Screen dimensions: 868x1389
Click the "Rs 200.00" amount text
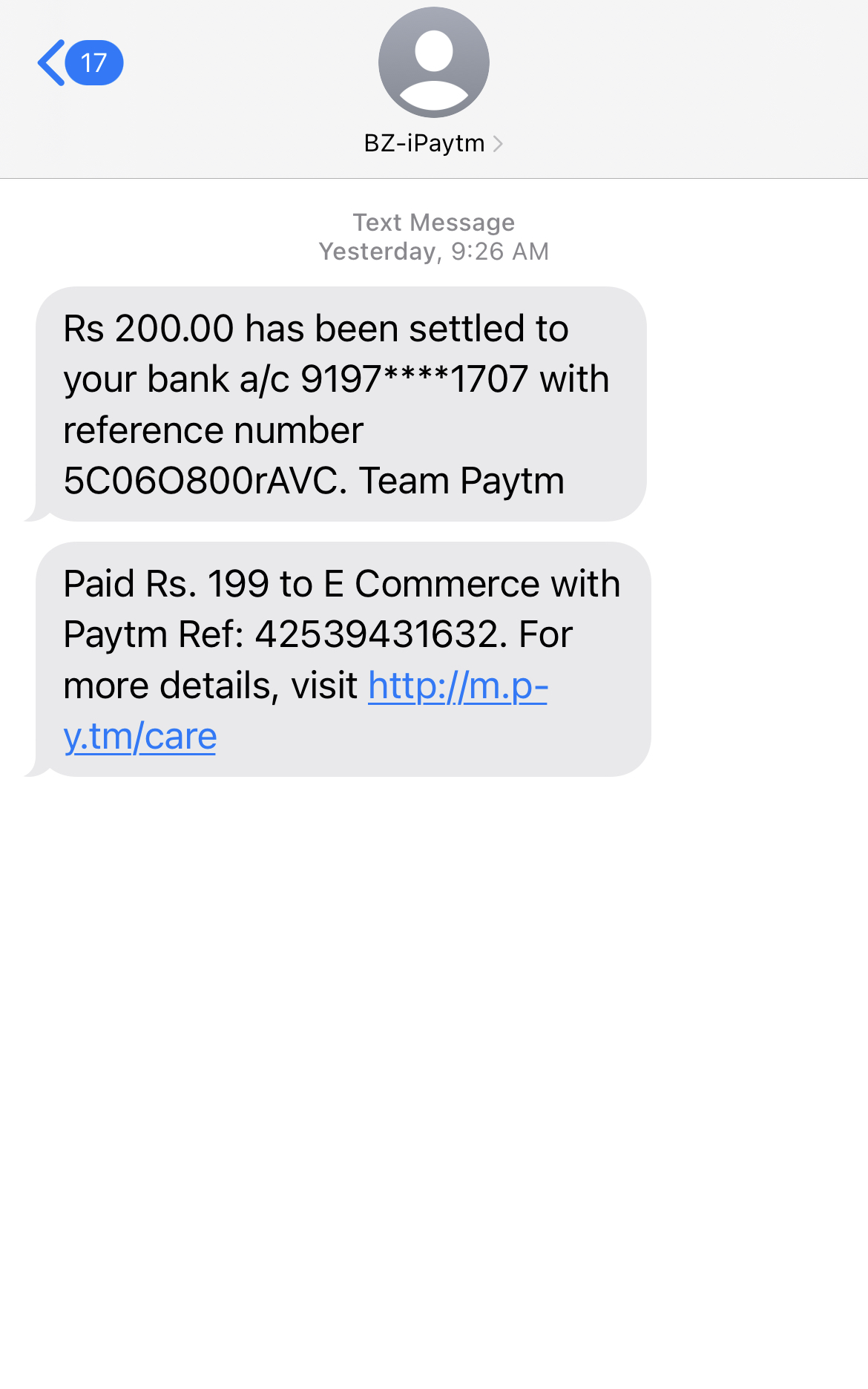click(148, 329)
